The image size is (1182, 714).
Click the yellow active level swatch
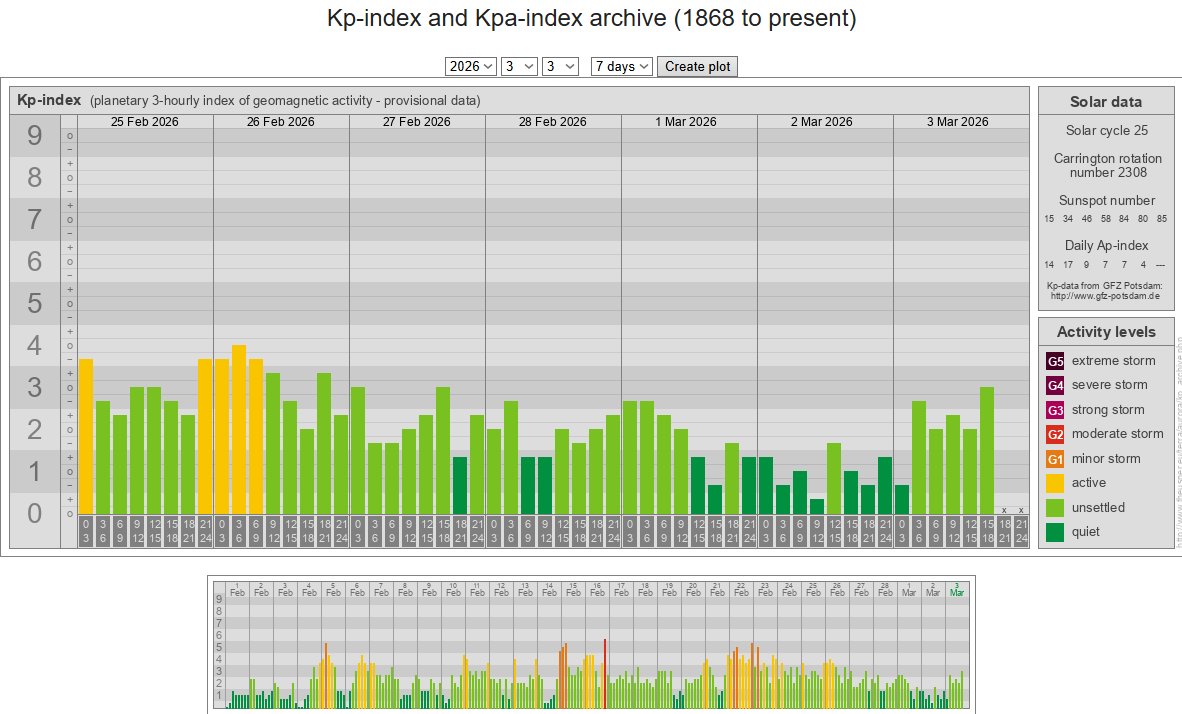point(1055,483)
